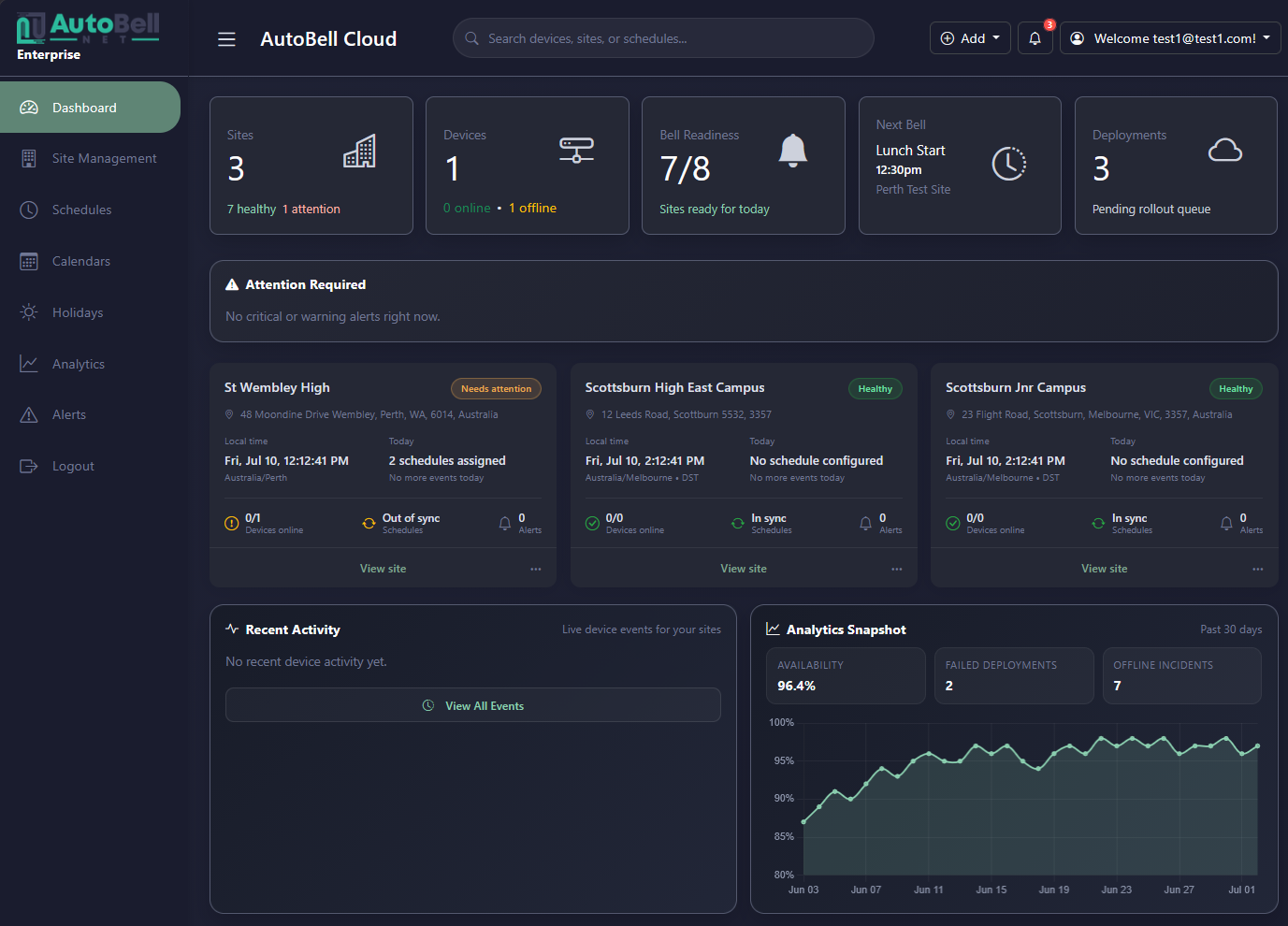Click the Devices network icon

click(x=576, y=150)
